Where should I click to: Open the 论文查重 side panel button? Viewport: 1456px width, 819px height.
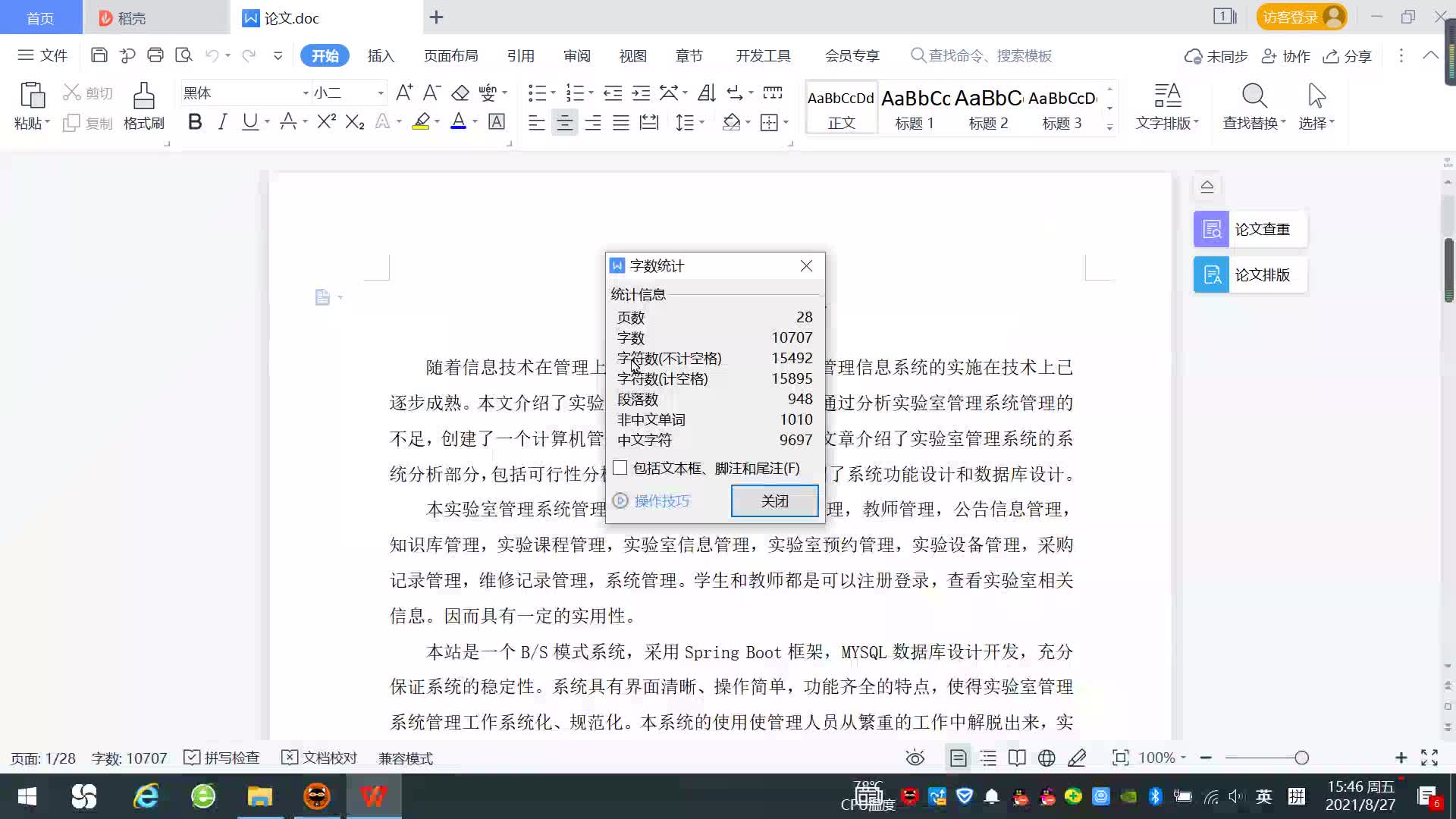click(x=1250, y=229)
